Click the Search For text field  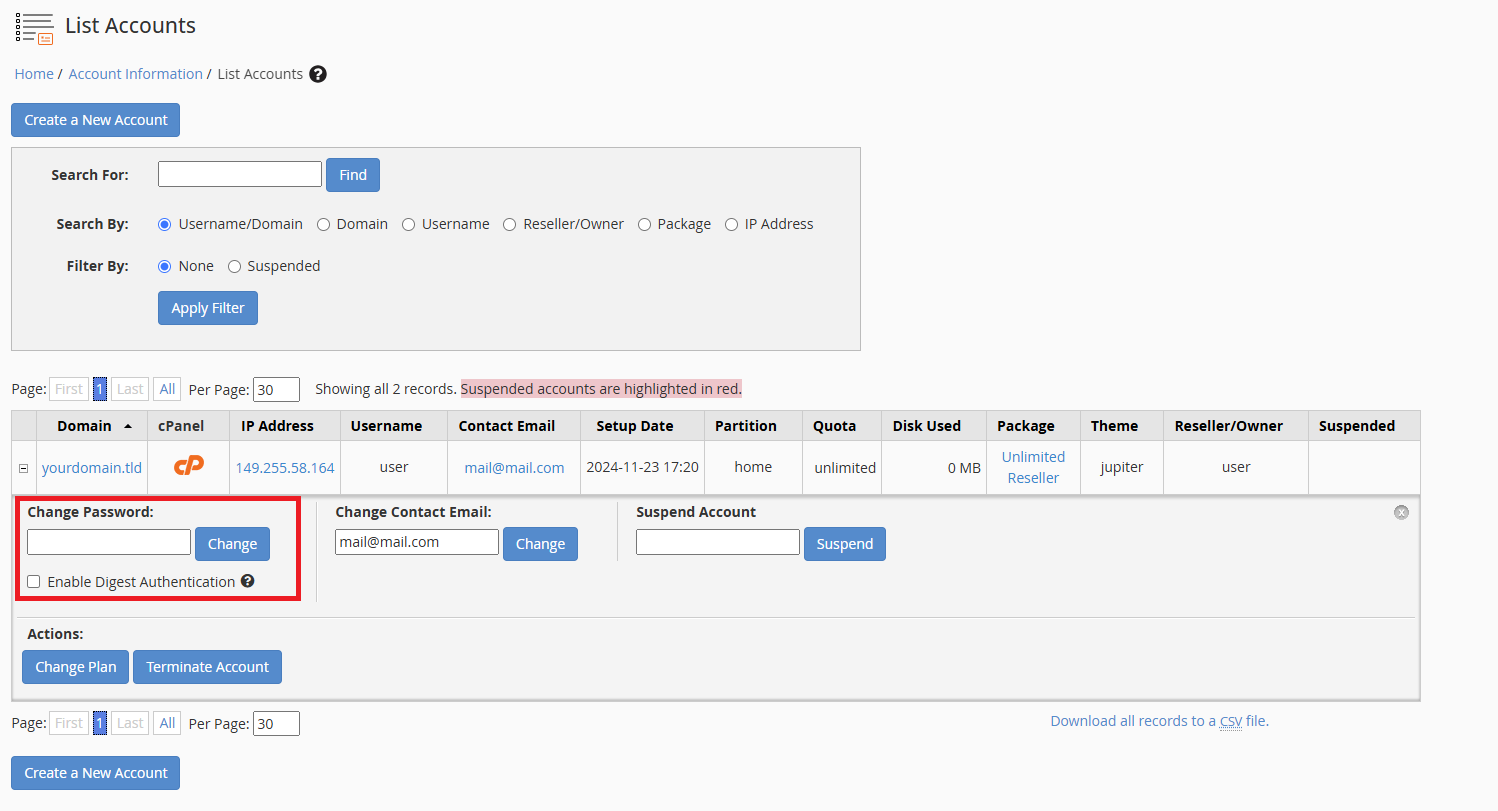[240, 174]
